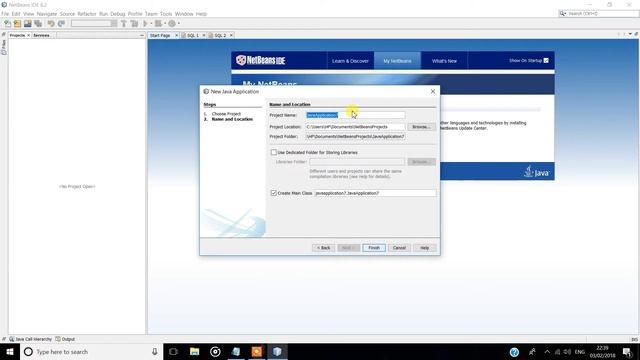
Task: Toggle the Show On Startup checkbox
Action: [546, 60]
